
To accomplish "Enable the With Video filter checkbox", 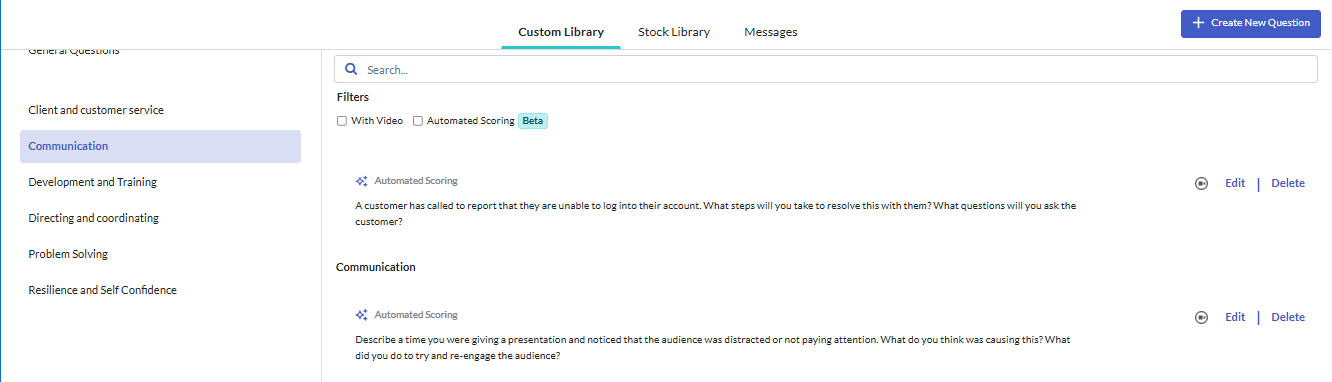I will [x=342, y=121].
